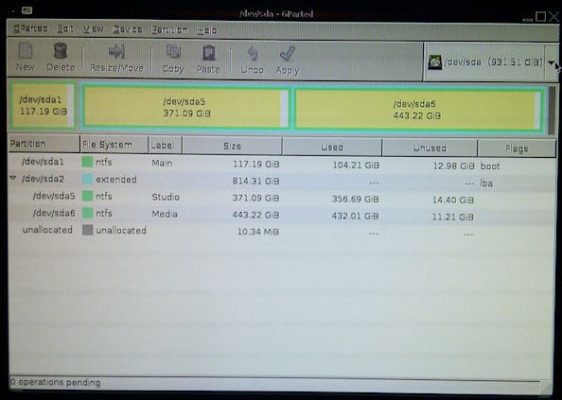The image size is (562, 400).
Task: Sort by the Size column header
Action: 232,146
